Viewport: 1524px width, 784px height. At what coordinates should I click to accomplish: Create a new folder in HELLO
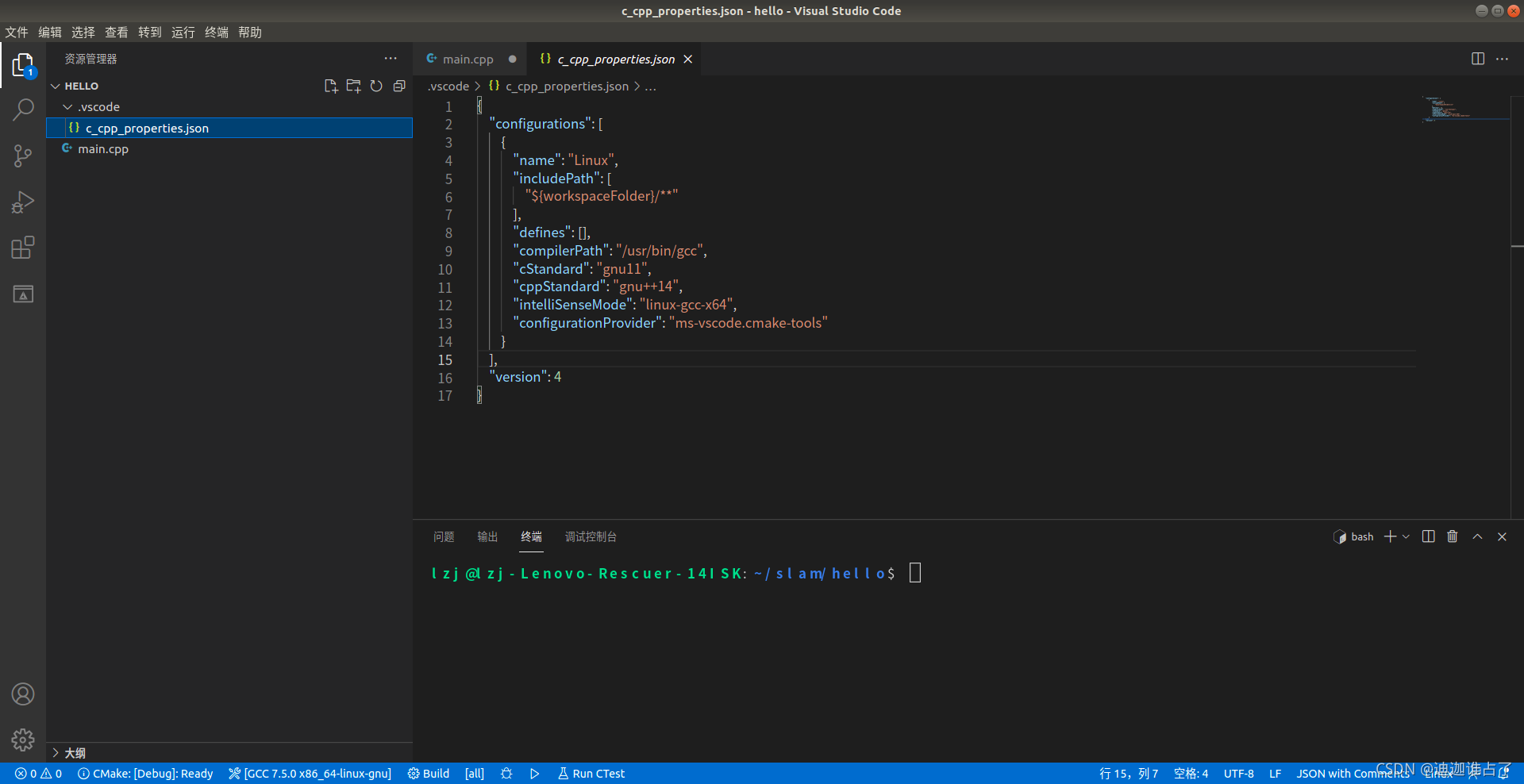point(353,86)
